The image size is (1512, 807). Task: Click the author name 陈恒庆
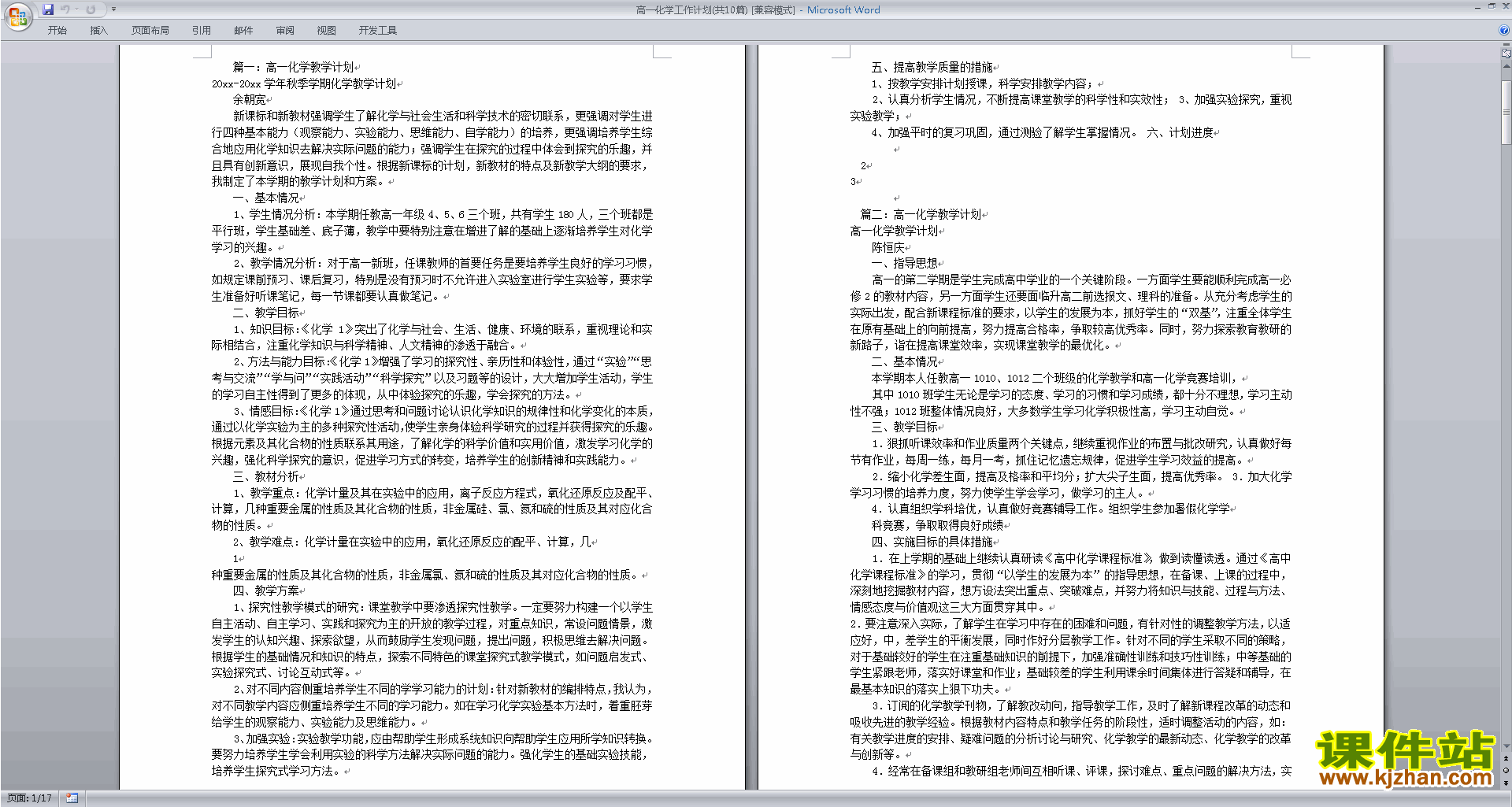coord(888,248)
